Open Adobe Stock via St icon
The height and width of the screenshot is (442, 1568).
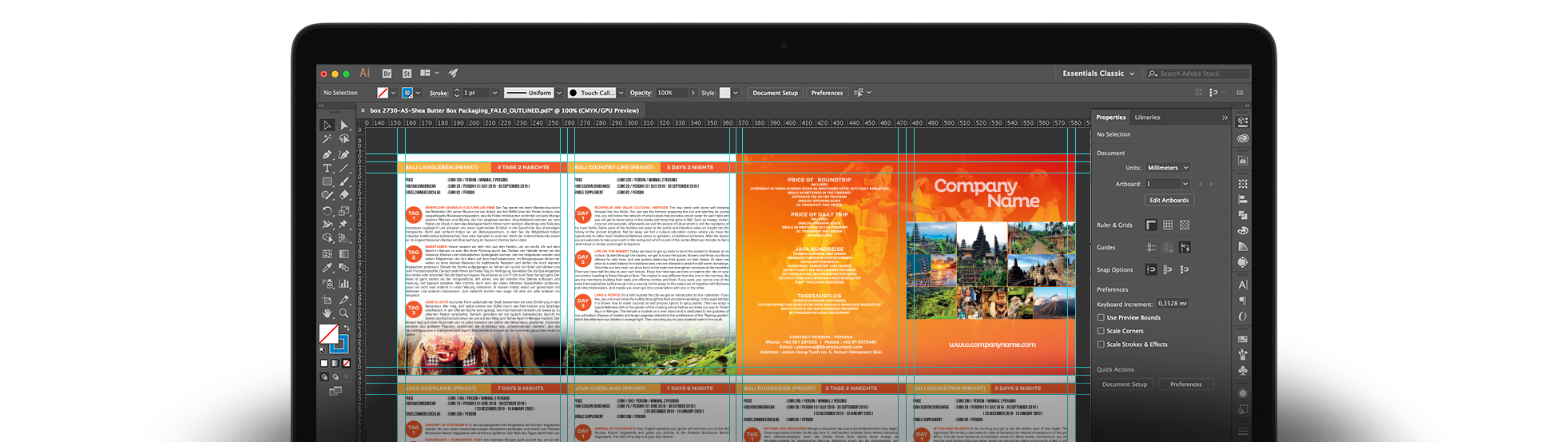coord(407,74)
